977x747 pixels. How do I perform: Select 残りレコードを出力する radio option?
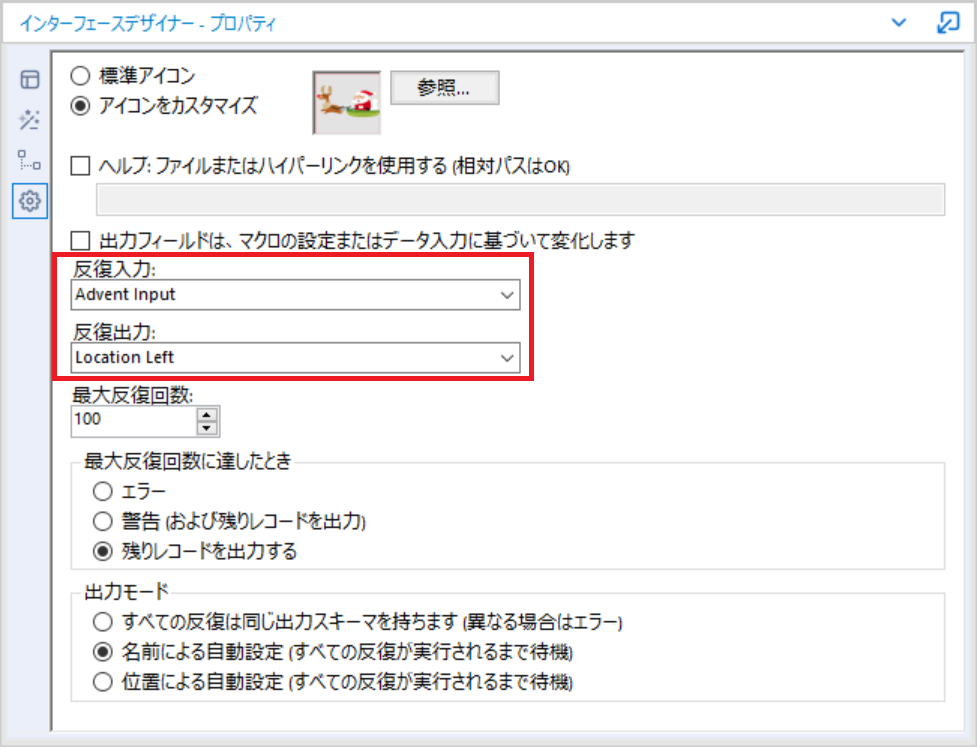[x=103, y=551]
